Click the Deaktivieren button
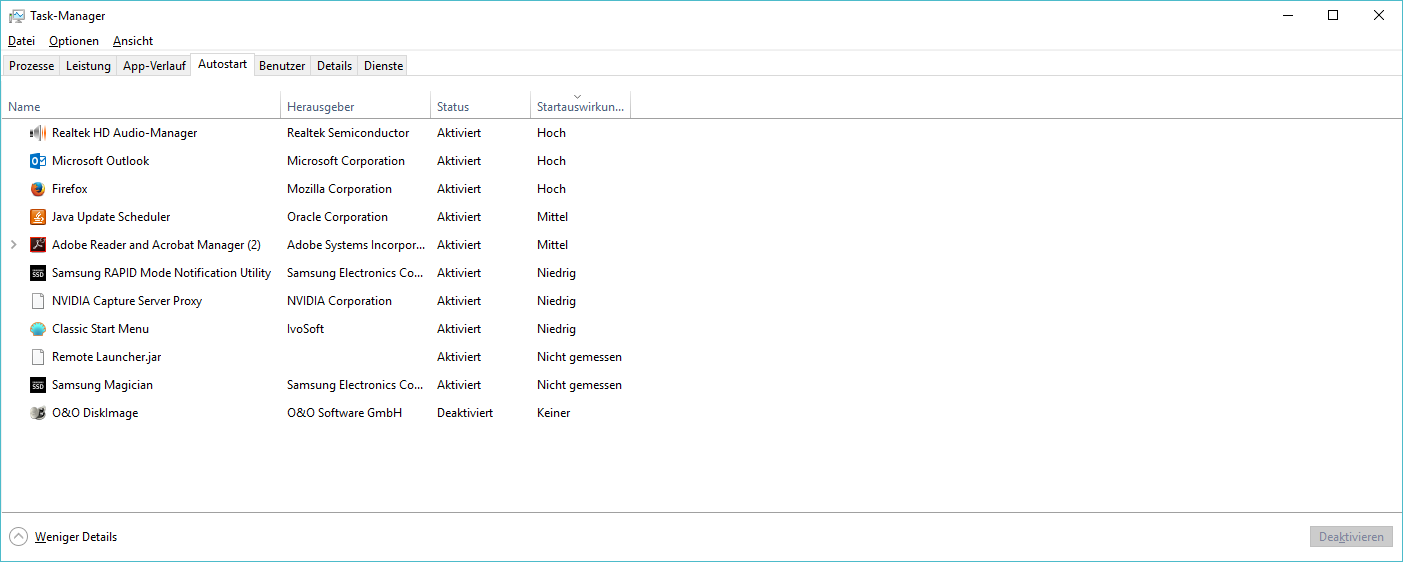 pyautogui.click(x=1351, y=537)
